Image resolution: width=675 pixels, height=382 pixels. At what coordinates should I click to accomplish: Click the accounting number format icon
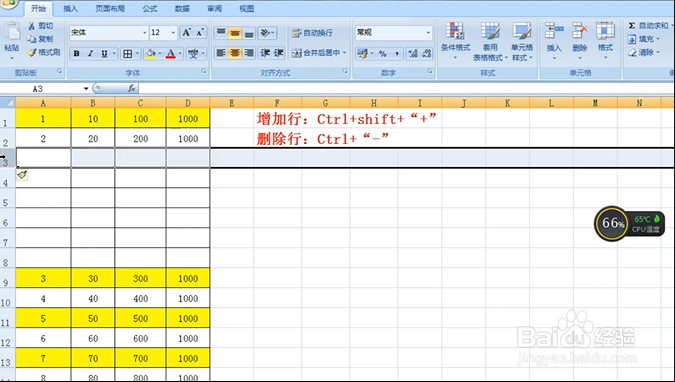362,53
